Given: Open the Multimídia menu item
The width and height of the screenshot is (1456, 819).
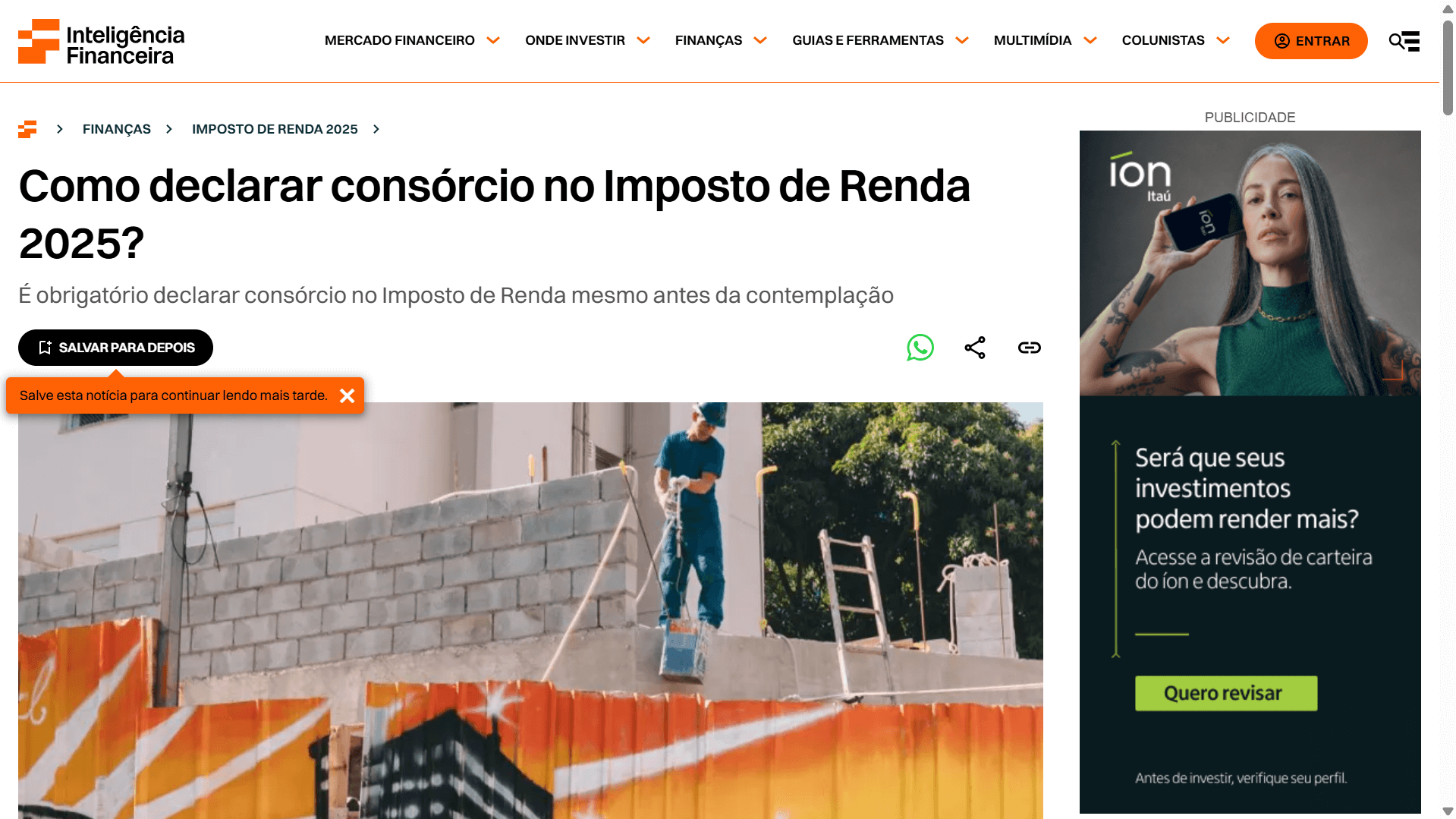Looking at the screenshot, I should click(1033, 41).
